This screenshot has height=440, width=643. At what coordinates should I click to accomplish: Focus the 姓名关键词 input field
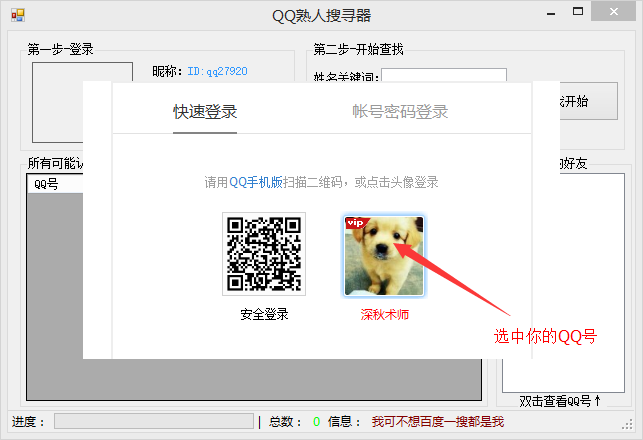(x=444, y=75)
